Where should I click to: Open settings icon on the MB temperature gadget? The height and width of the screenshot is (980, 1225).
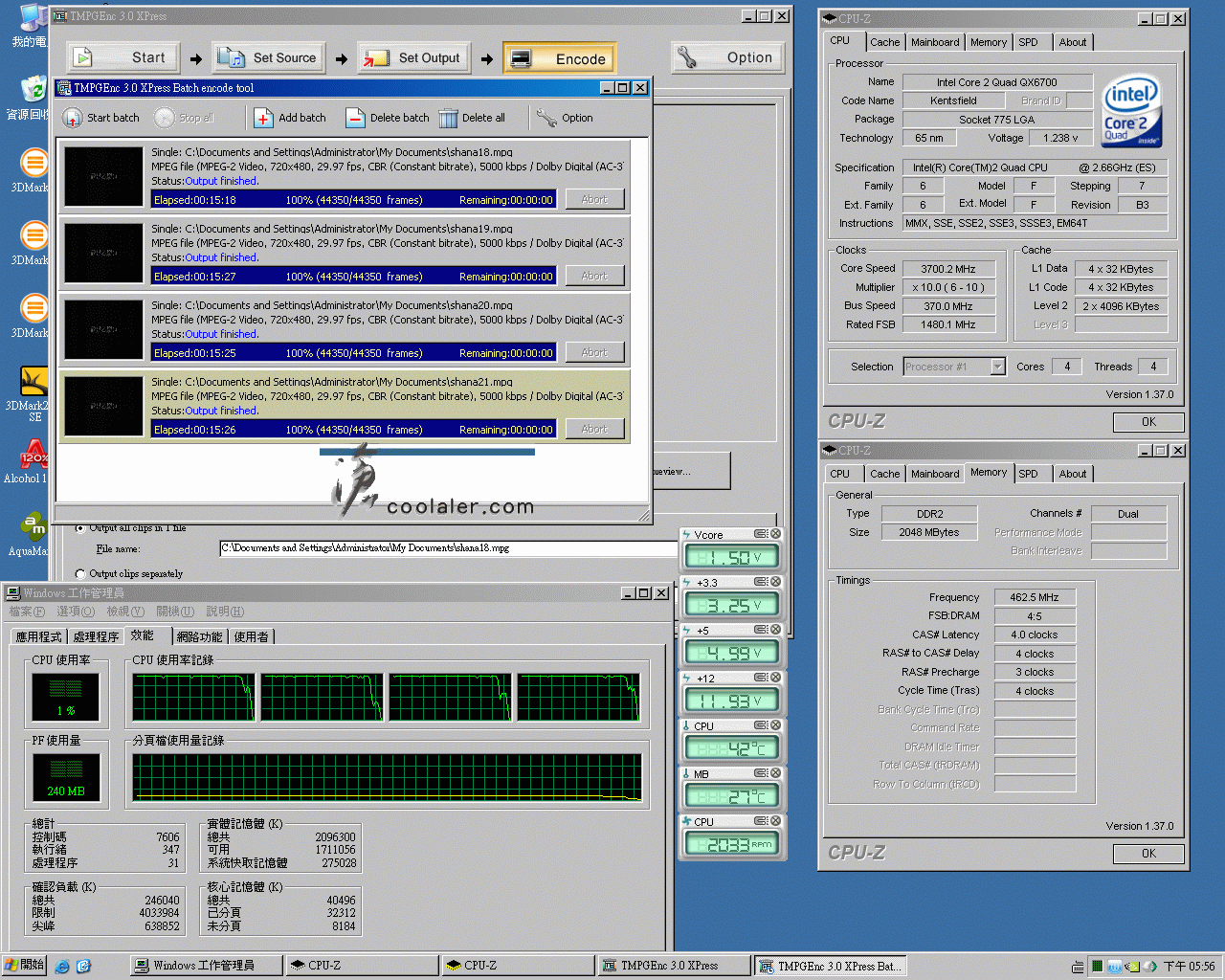pyautogui.click(x=760, y=773)
